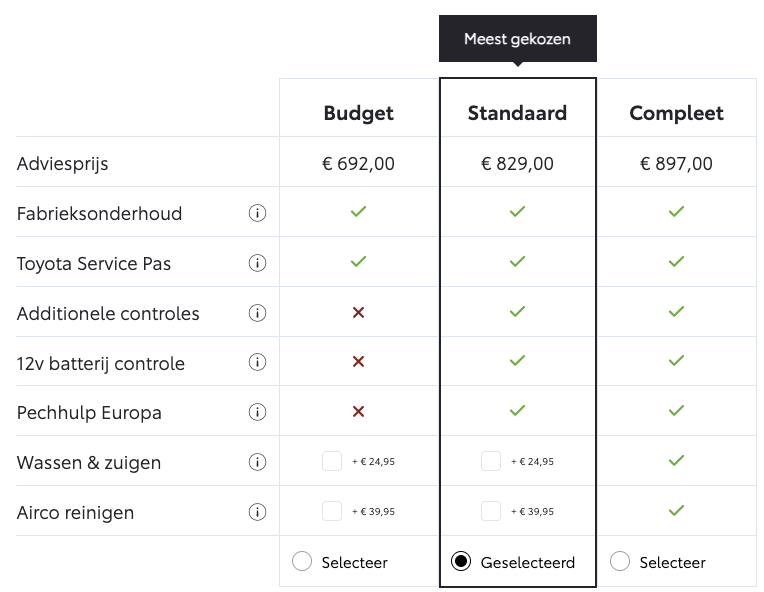Enable Airco reinigen for Budget package
This screenshot has width=764, height=592.
(x=332, y=511)
